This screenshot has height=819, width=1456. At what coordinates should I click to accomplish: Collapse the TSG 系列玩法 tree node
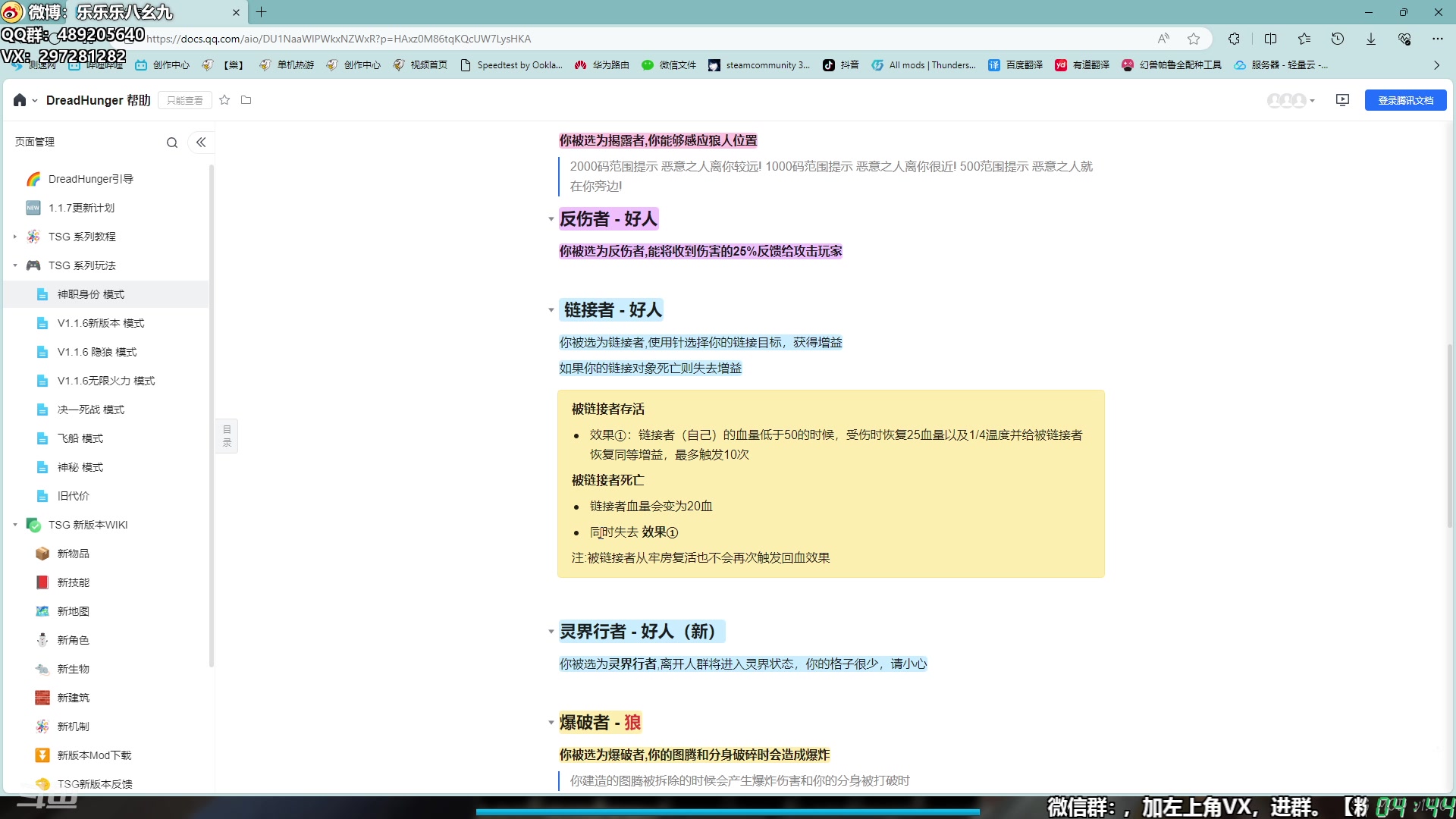[x=14, y=265]
